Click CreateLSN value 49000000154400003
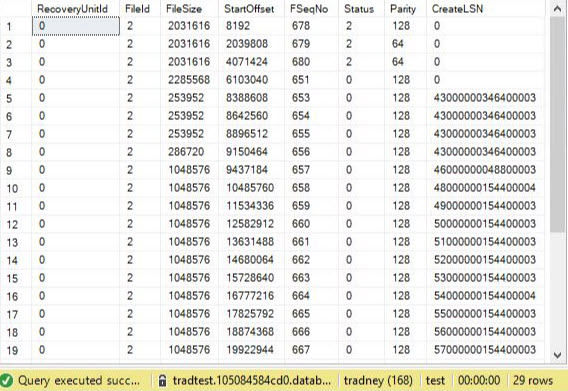 click(485, 206)
